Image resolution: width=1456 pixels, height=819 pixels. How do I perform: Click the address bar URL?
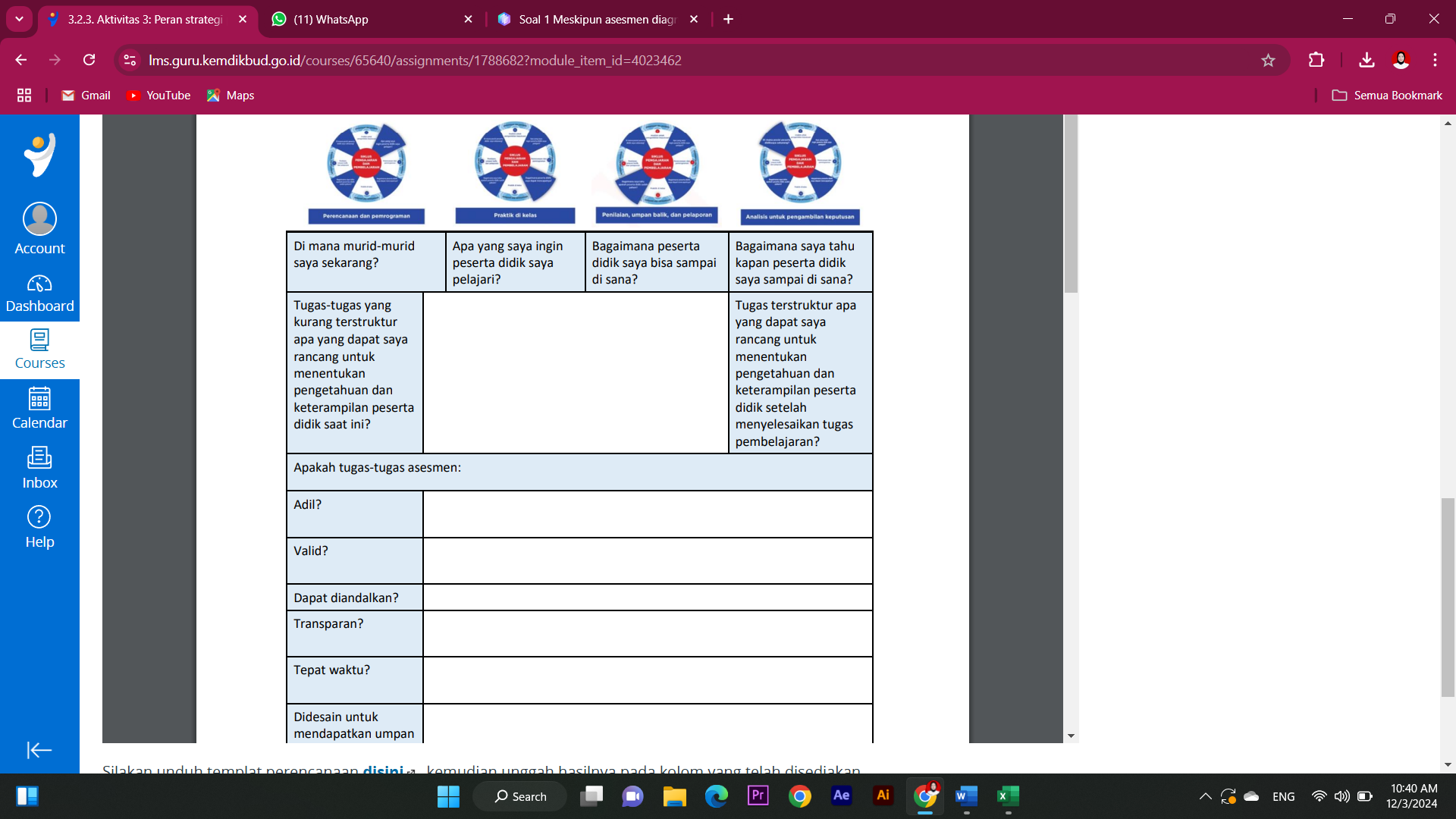click(415, 60)
